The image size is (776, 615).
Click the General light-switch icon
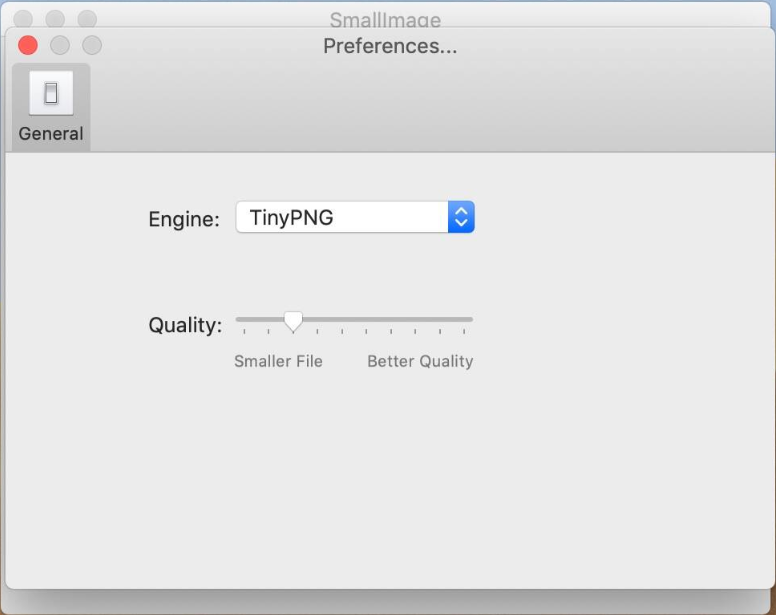51,93
